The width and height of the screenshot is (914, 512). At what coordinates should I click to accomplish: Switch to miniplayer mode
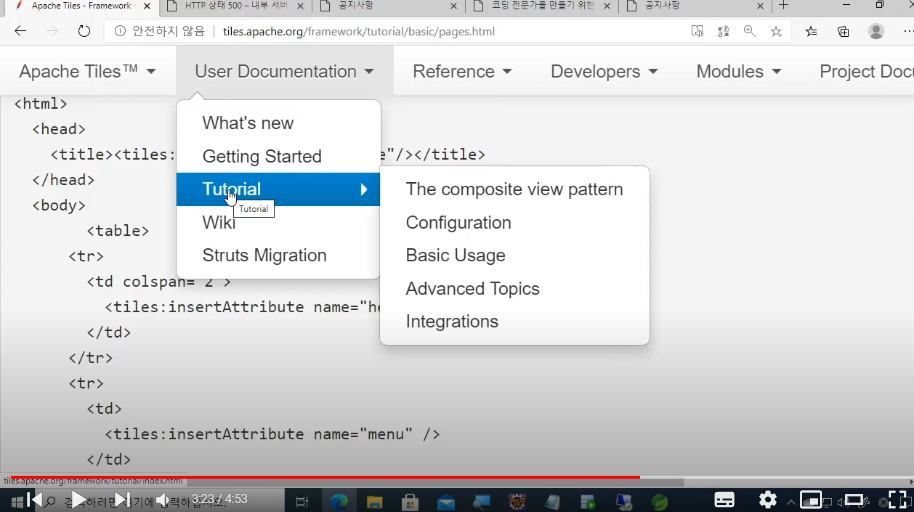tap(811, 500)
